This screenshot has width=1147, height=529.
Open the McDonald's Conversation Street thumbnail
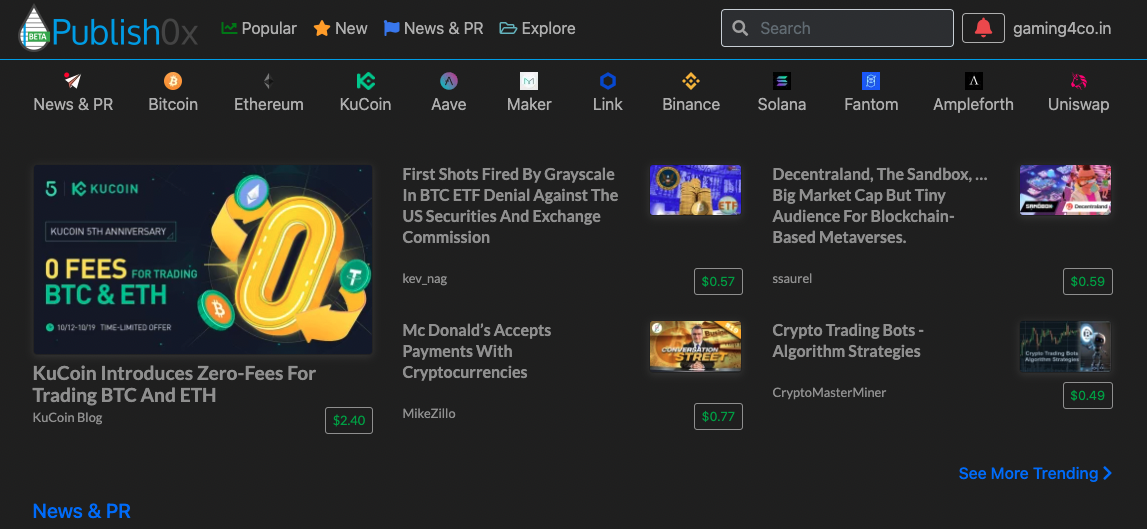[696, 346]
